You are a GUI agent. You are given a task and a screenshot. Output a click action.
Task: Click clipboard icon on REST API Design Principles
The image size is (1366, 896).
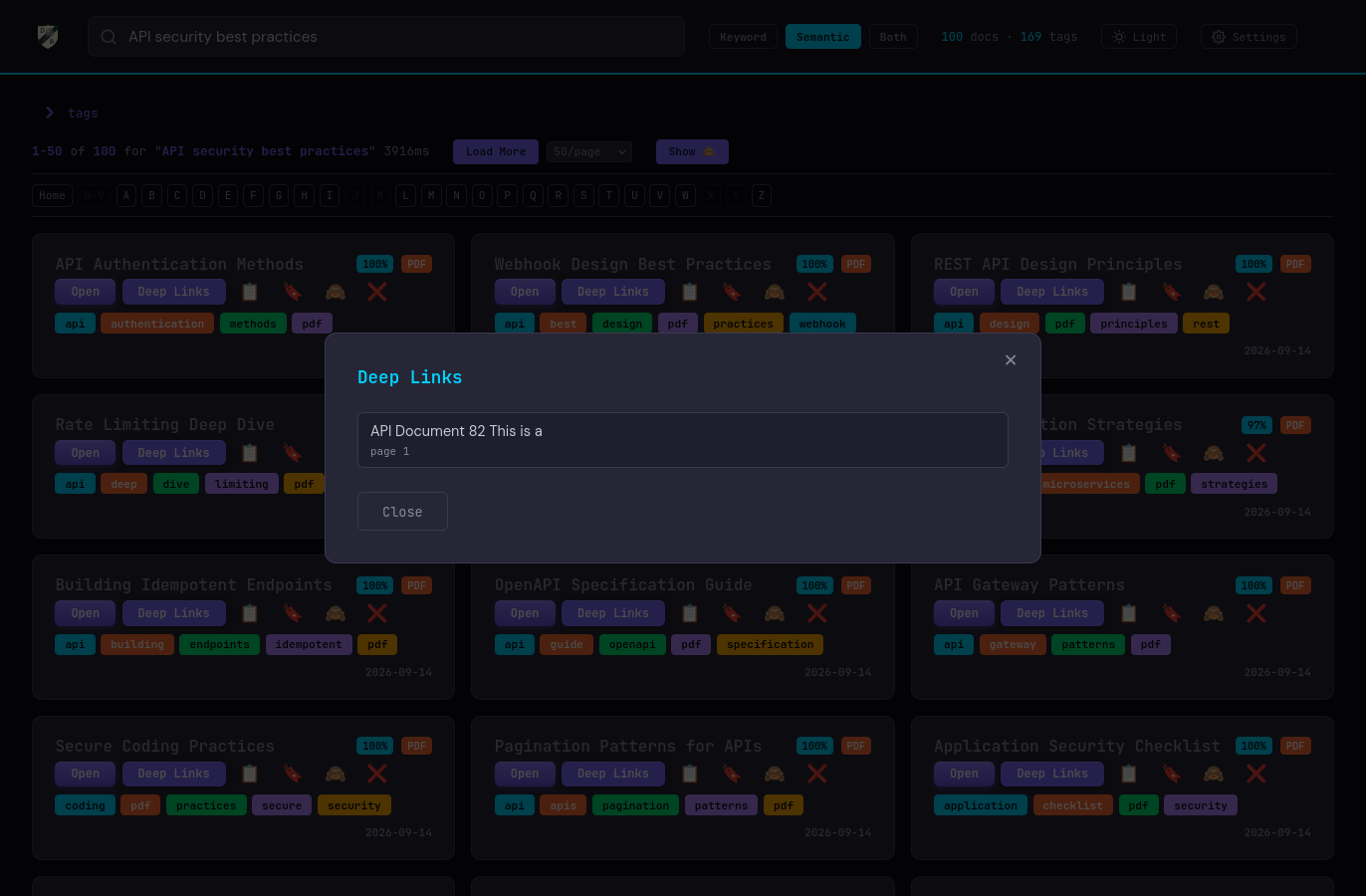click(1128, 292)
